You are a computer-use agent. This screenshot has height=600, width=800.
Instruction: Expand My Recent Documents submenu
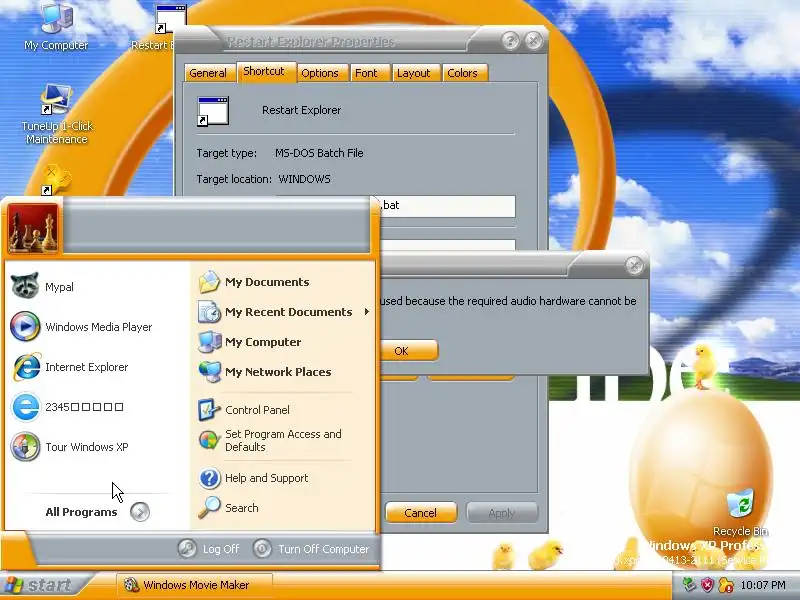point(284,312)
